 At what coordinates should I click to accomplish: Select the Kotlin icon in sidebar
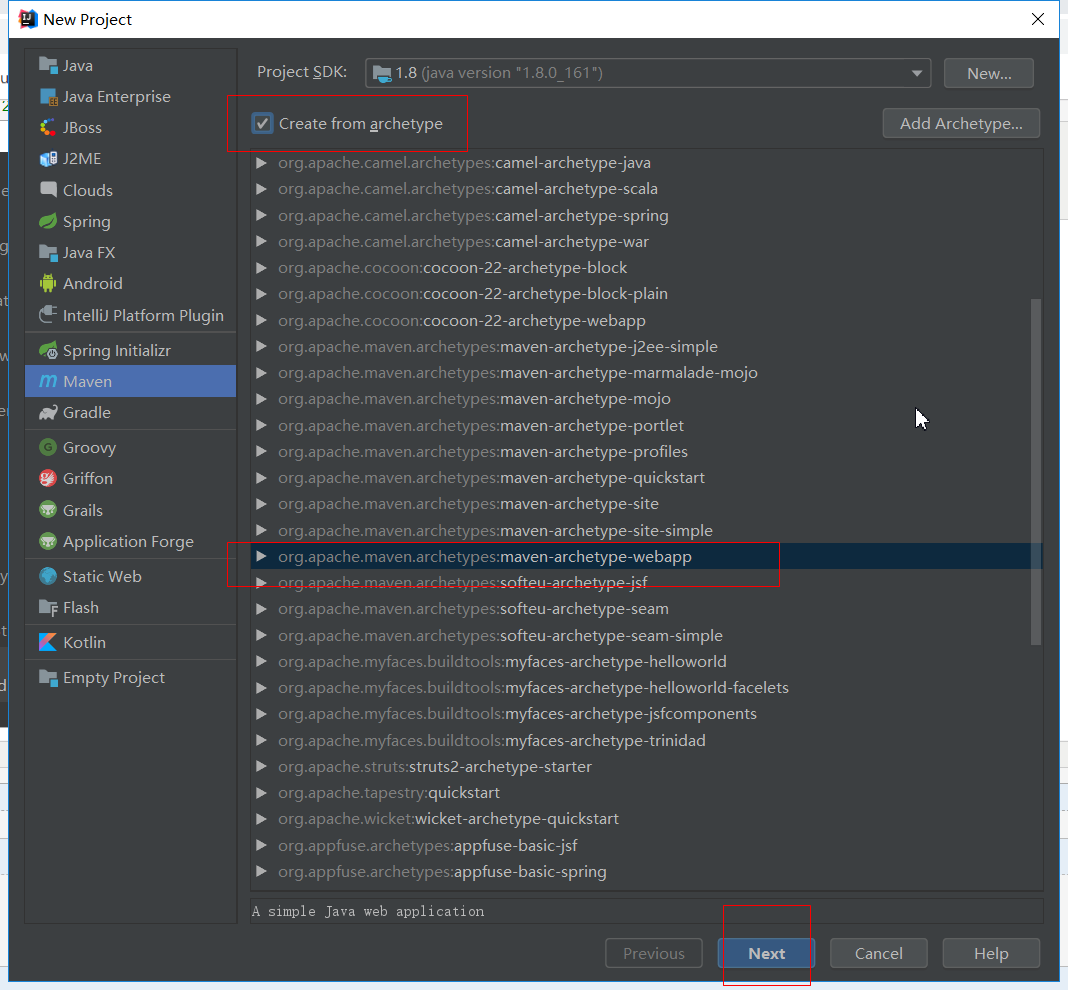pos(47,643)
